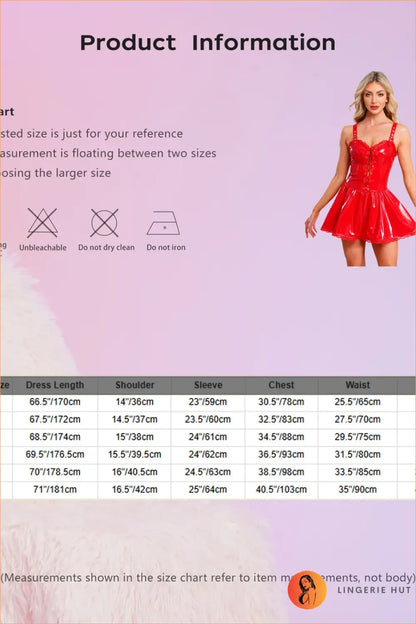Select the chest cell 30.5"/78cm
The image size is (416, 624).
pos(281,402)
